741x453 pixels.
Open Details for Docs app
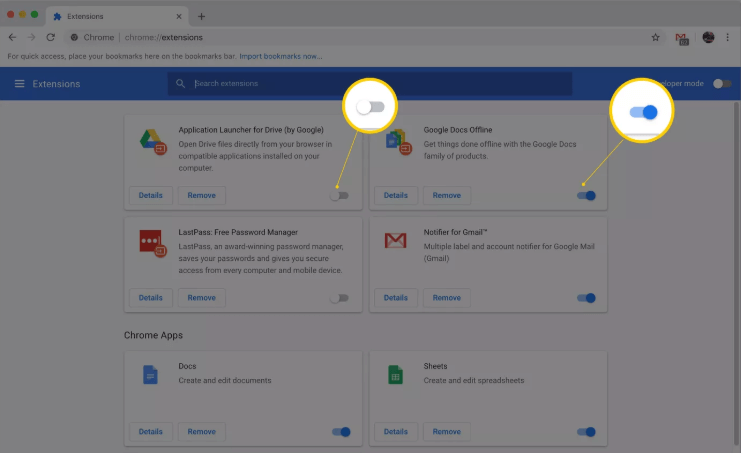pos(151,431)
